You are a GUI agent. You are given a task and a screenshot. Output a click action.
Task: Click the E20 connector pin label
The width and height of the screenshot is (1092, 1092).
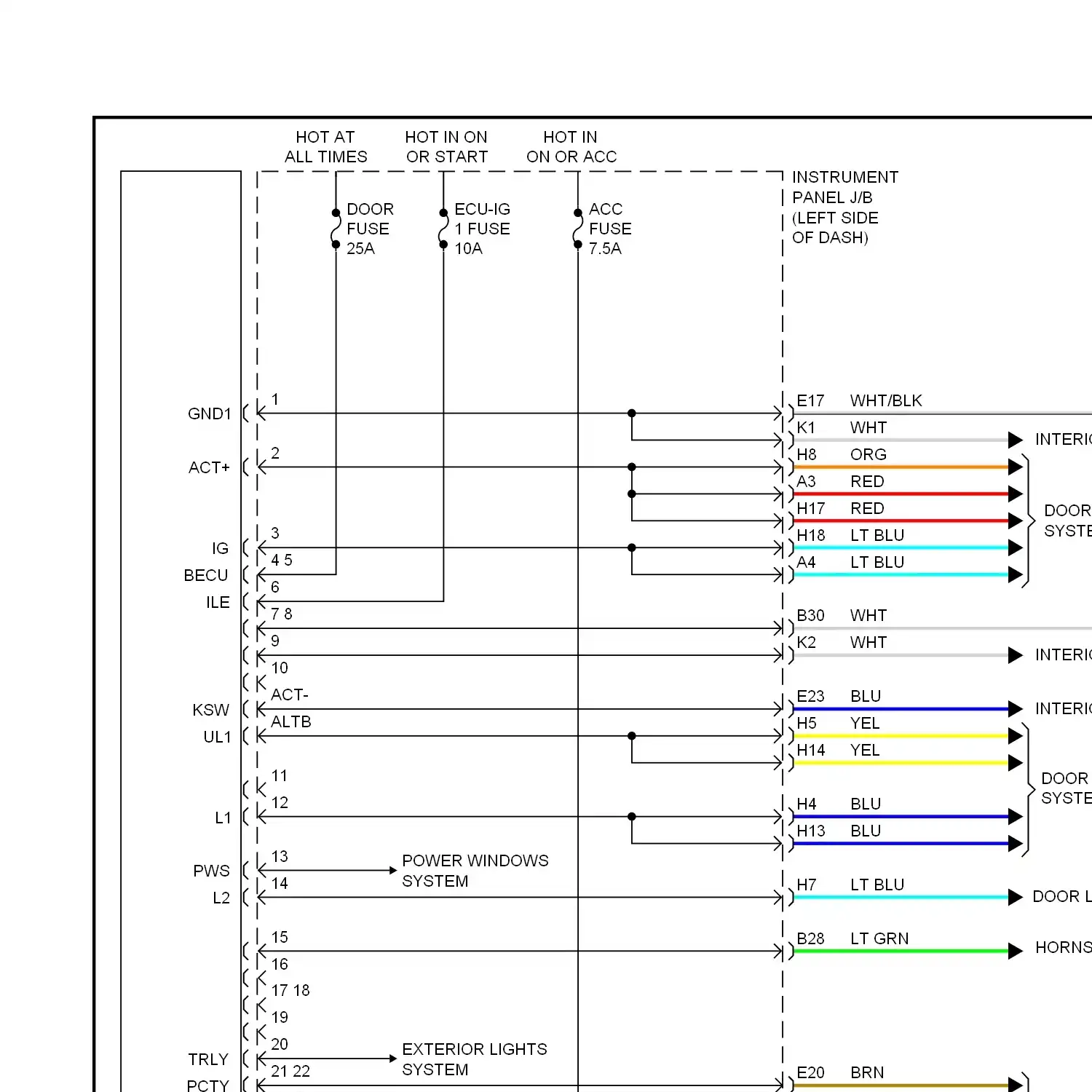click(810, 1072)
